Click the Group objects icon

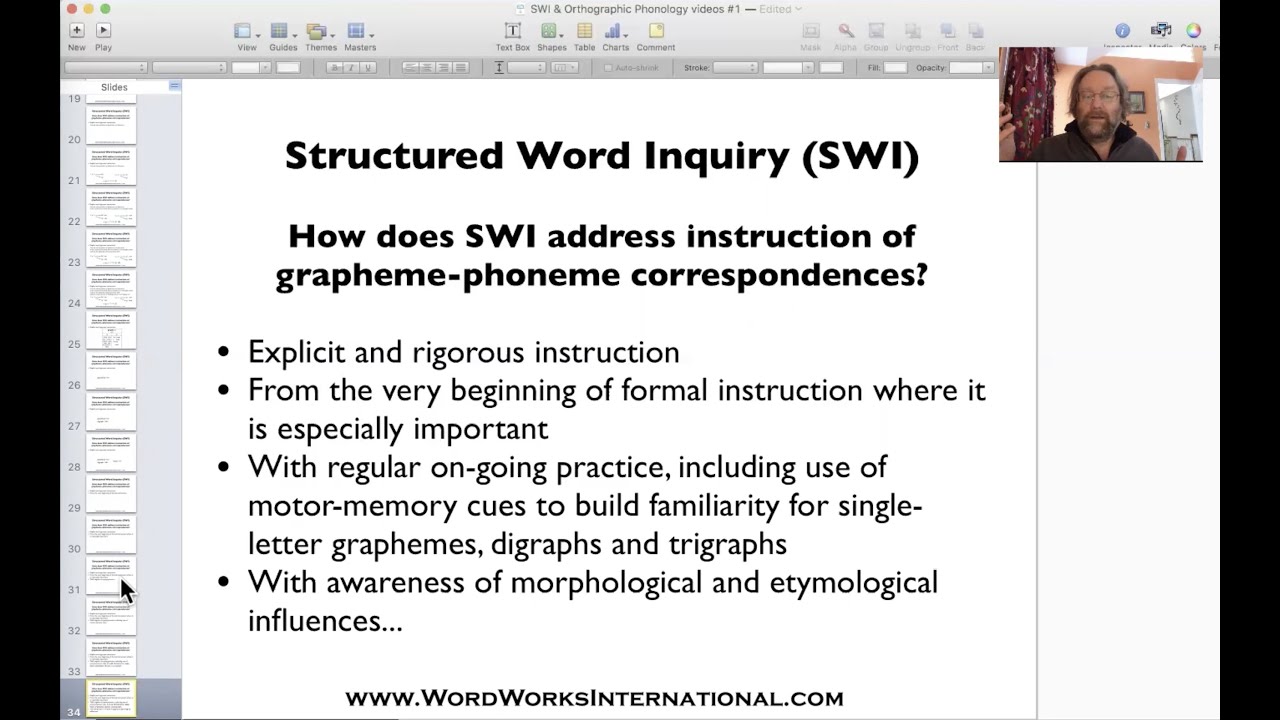click(876, 37)
